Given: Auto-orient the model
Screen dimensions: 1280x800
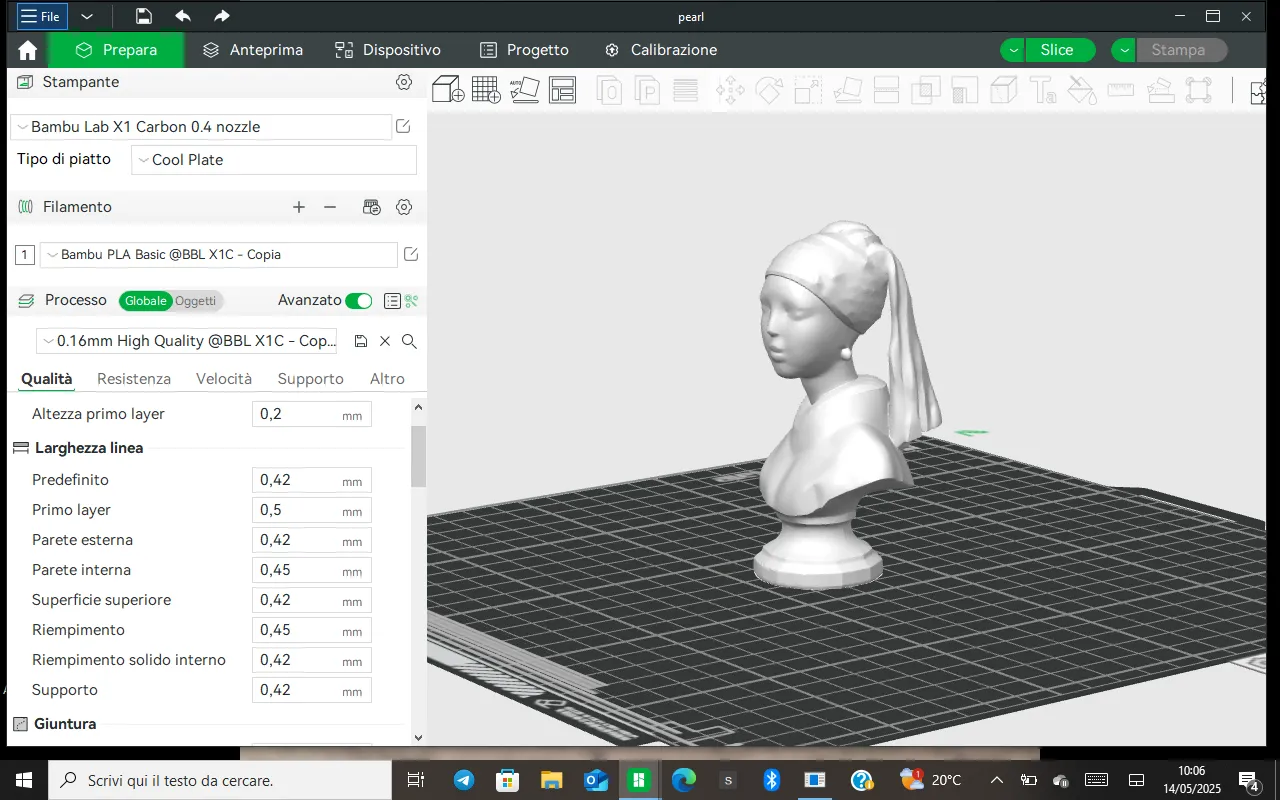Looking at the screenshot, I should click(524, 90).
